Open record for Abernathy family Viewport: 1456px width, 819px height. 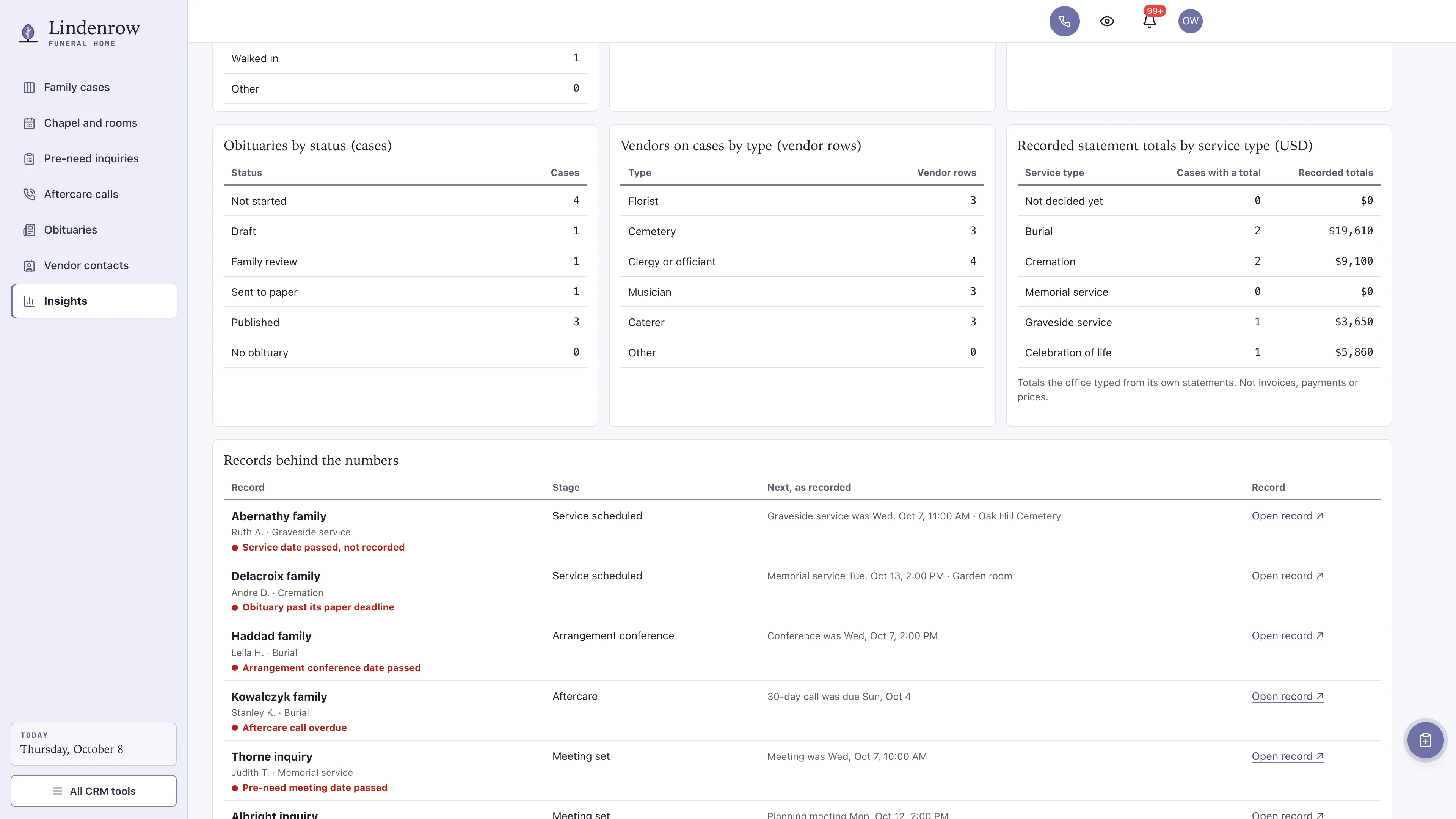(1287, 516)
